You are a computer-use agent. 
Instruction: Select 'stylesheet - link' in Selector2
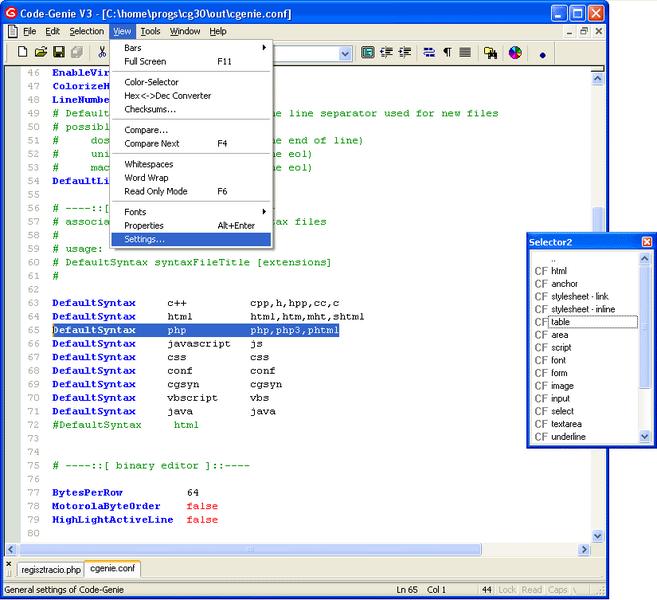579,296
